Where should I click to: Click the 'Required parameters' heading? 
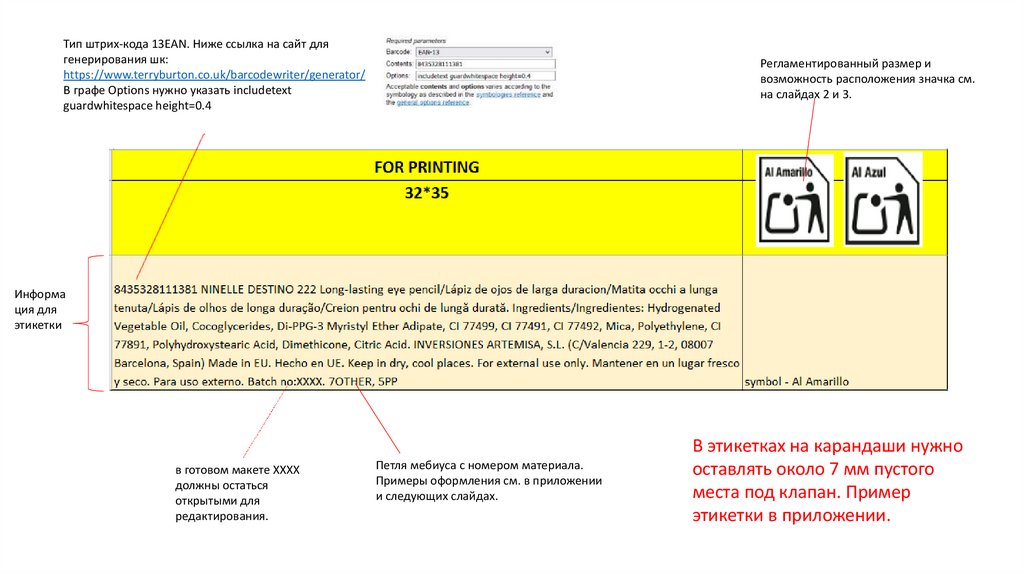[x=416, y=41]
